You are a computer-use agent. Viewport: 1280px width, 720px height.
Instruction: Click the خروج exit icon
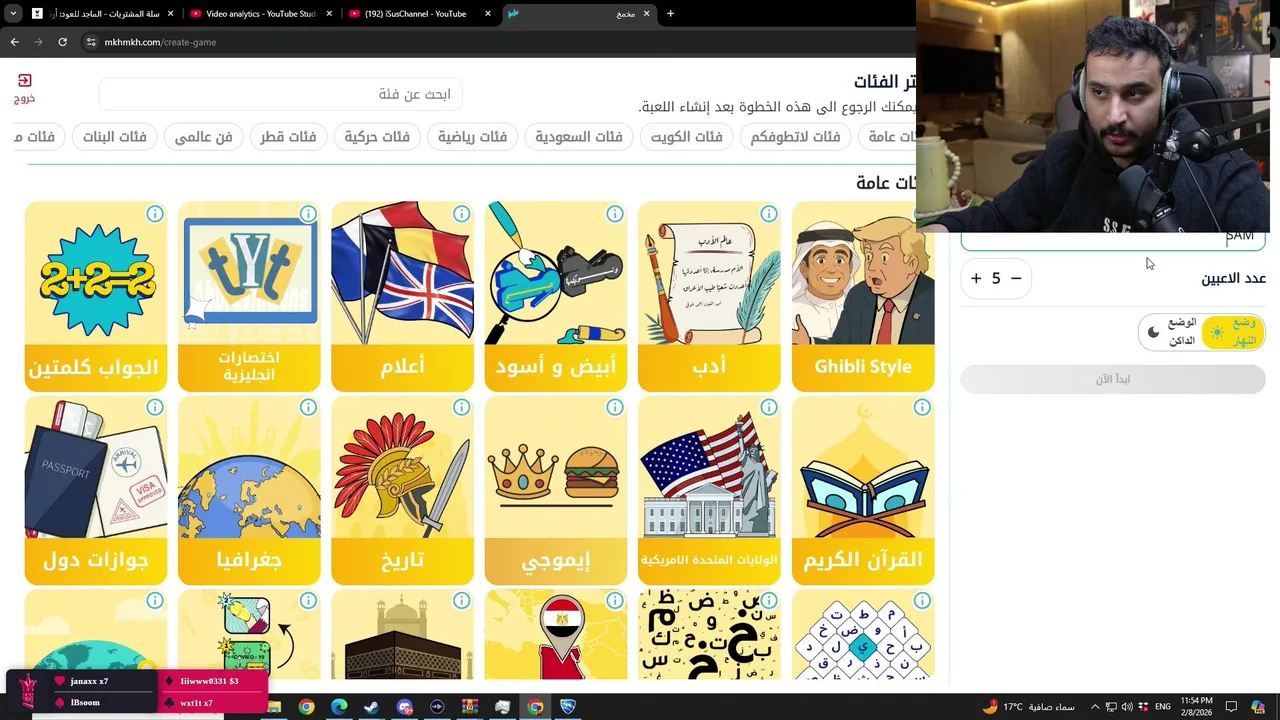(24, 81)
